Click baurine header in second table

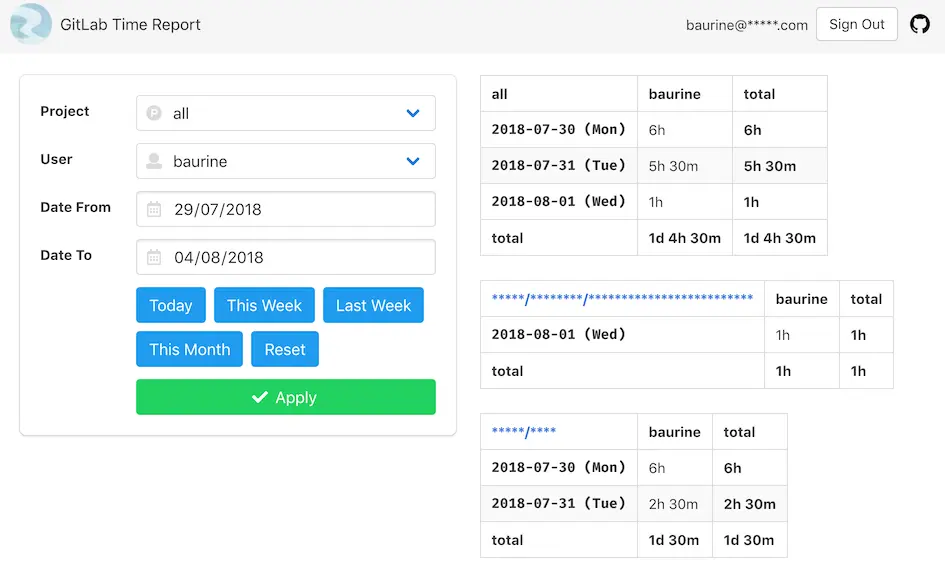802,298
